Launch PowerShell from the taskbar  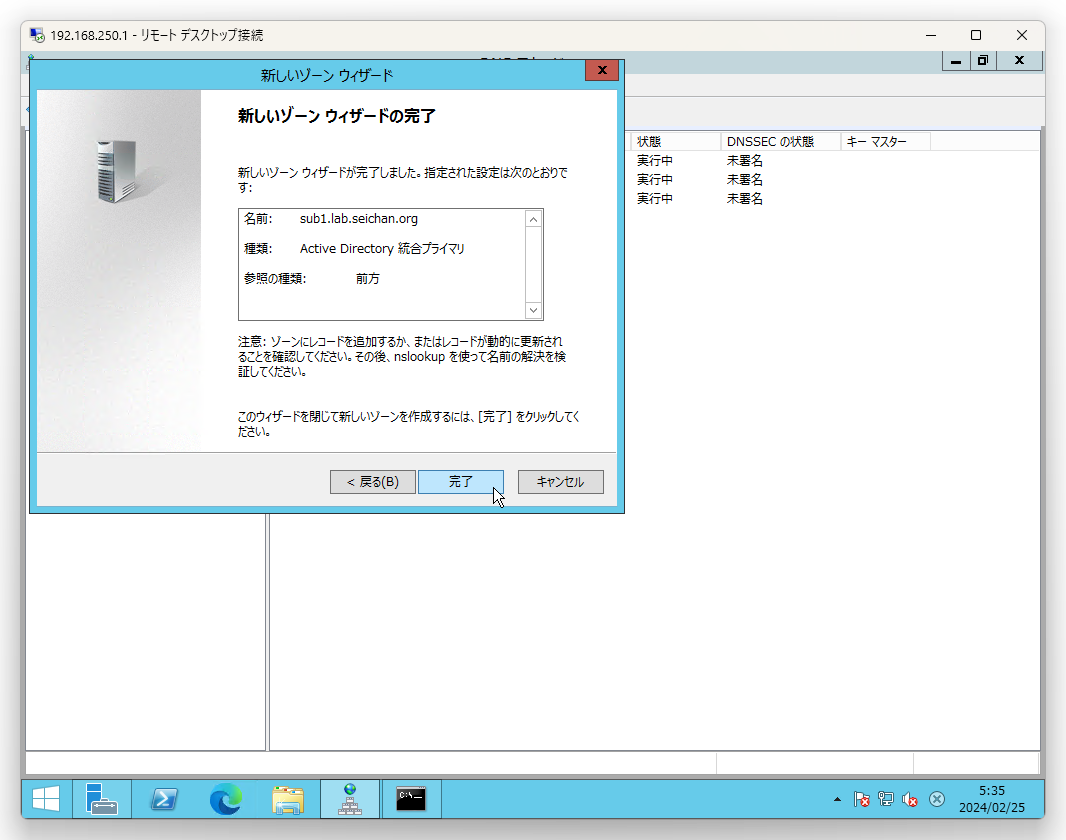pyautogui.click(x=164, y=799)
